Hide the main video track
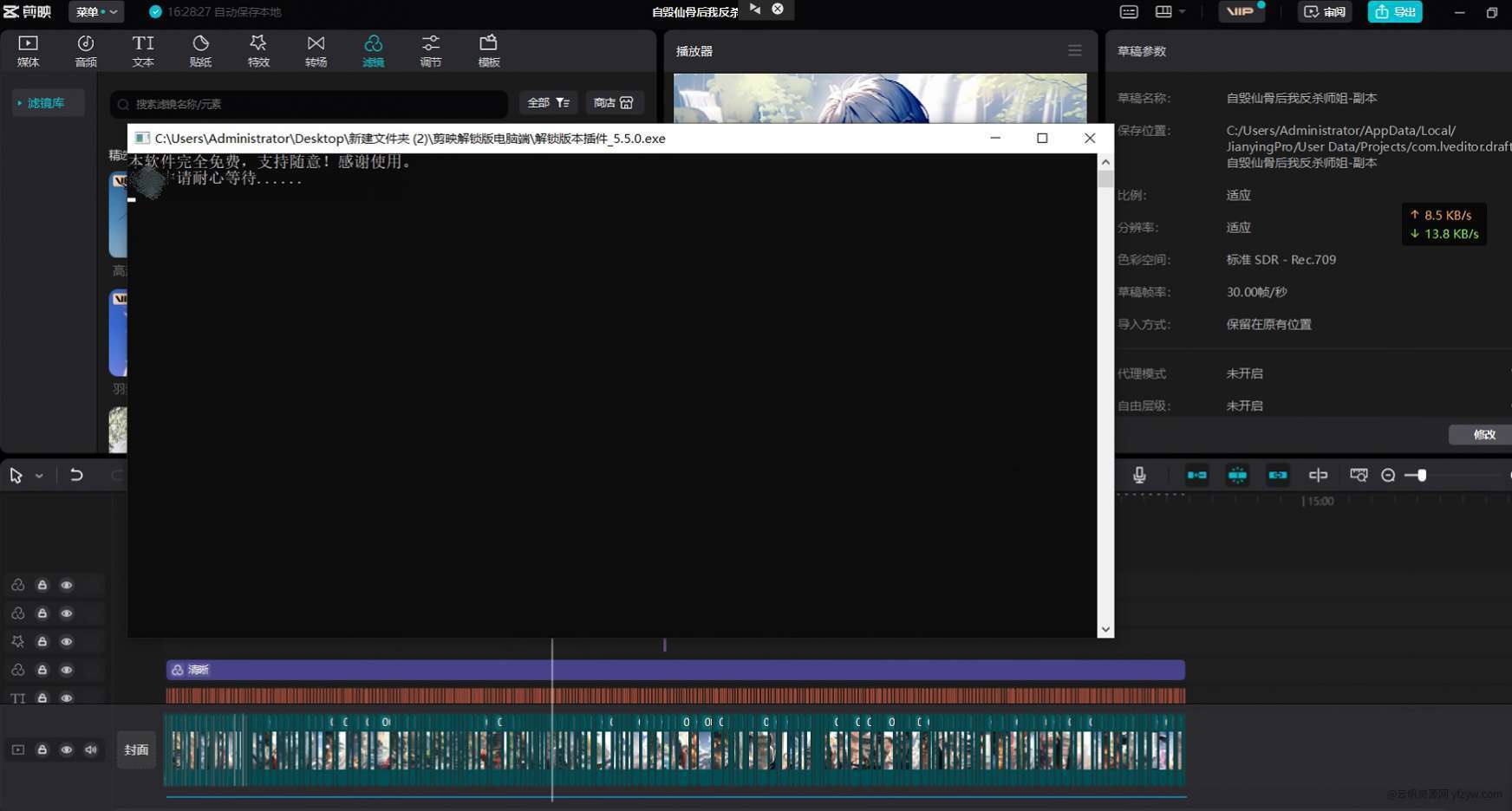 click(67, 749)
